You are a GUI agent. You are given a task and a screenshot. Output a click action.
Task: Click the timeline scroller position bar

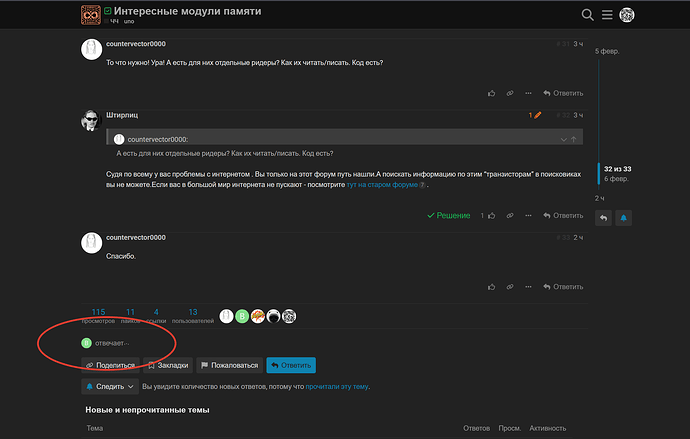click(x=599, y=172)
